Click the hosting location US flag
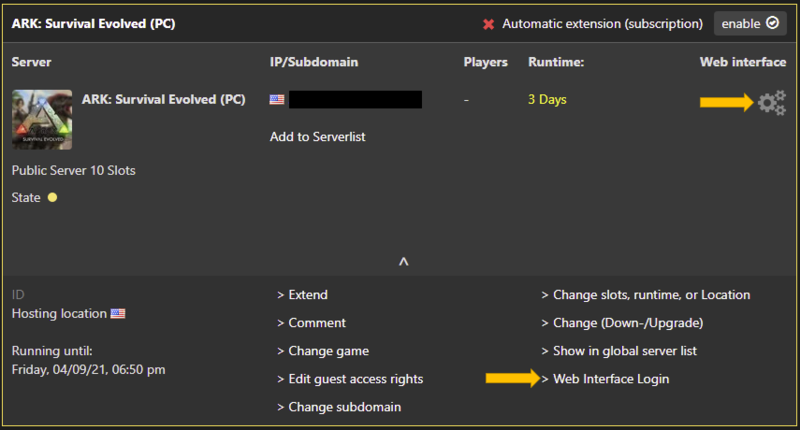 pyautogui.click(x=118, y=314)
